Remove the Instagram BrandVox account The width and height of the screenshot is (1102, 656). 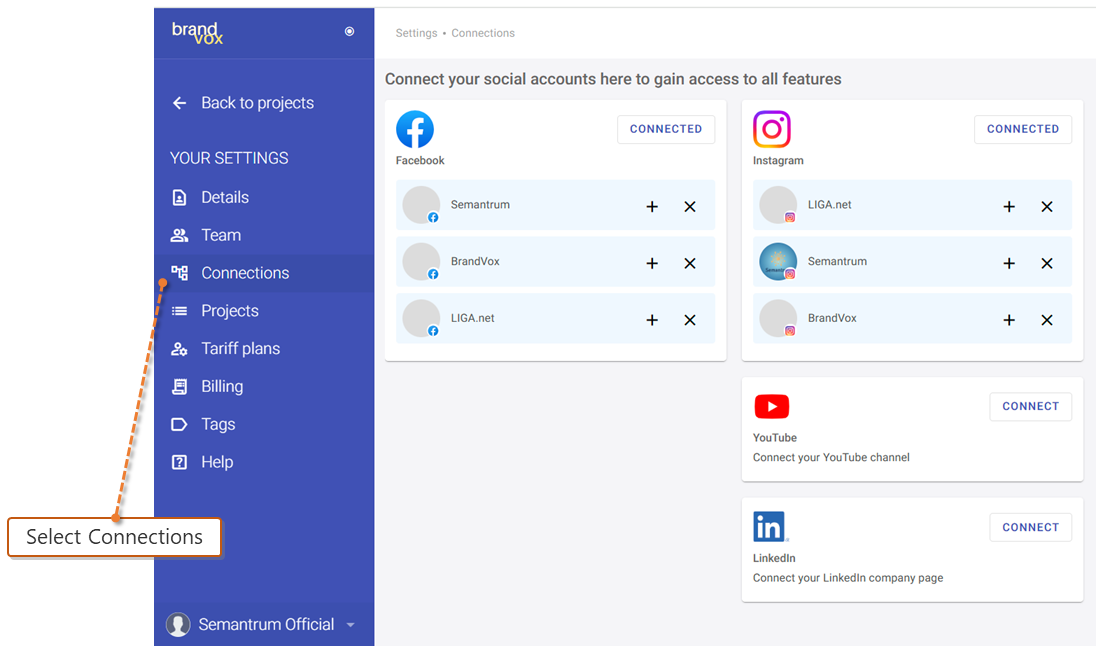point(1047,321)
